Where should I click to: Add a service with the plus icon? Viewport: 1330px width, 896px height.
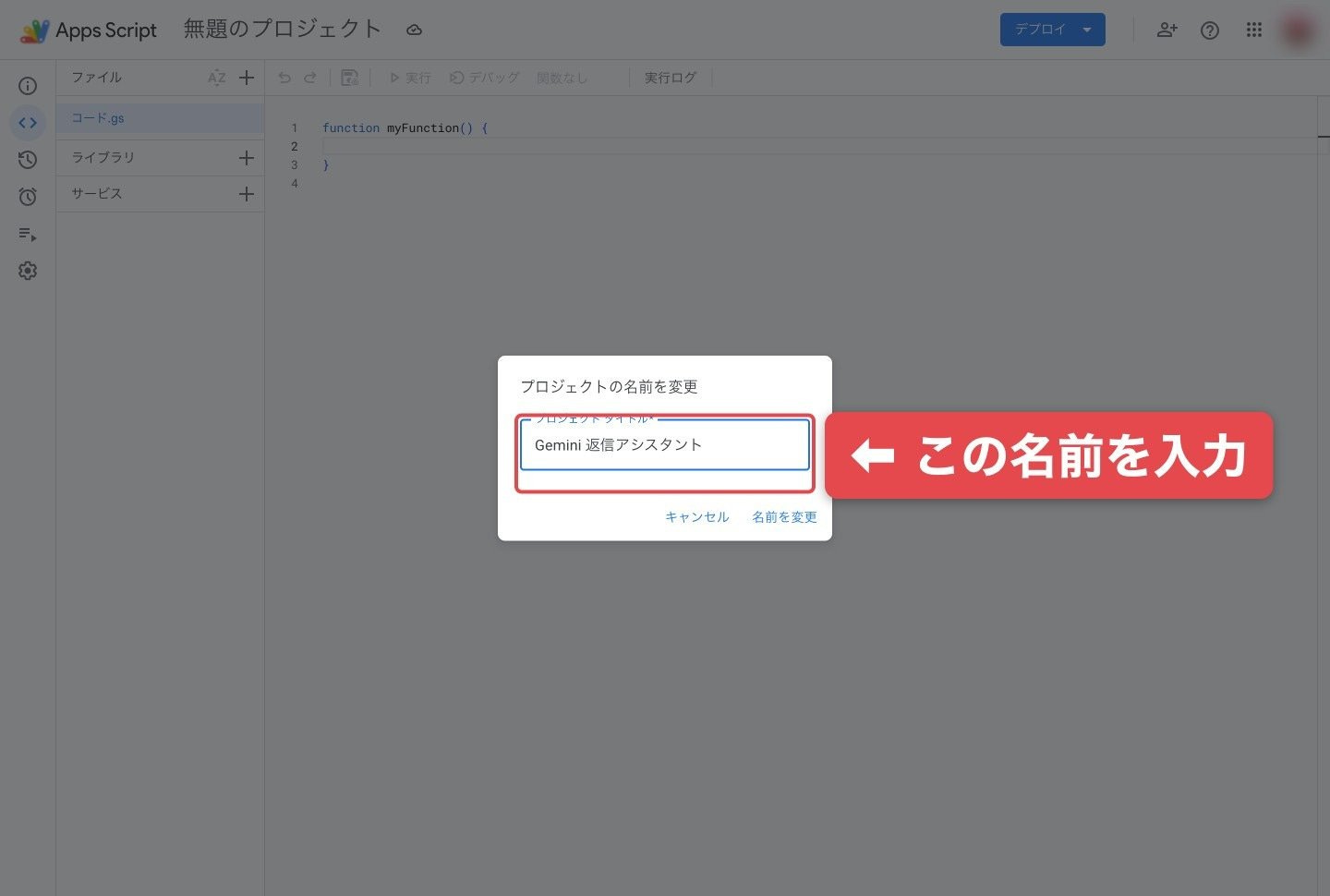tap(247, 194)
